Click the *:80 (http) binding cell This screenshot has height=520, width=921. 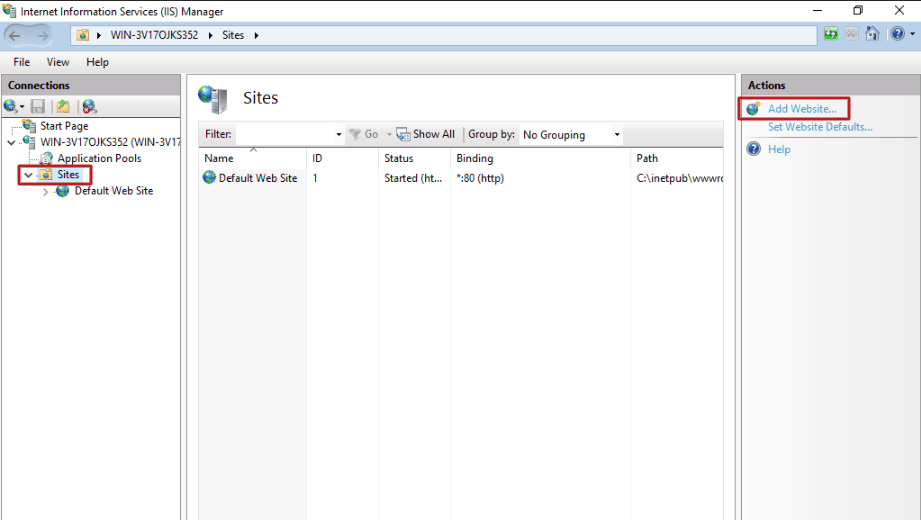point(480,178)
